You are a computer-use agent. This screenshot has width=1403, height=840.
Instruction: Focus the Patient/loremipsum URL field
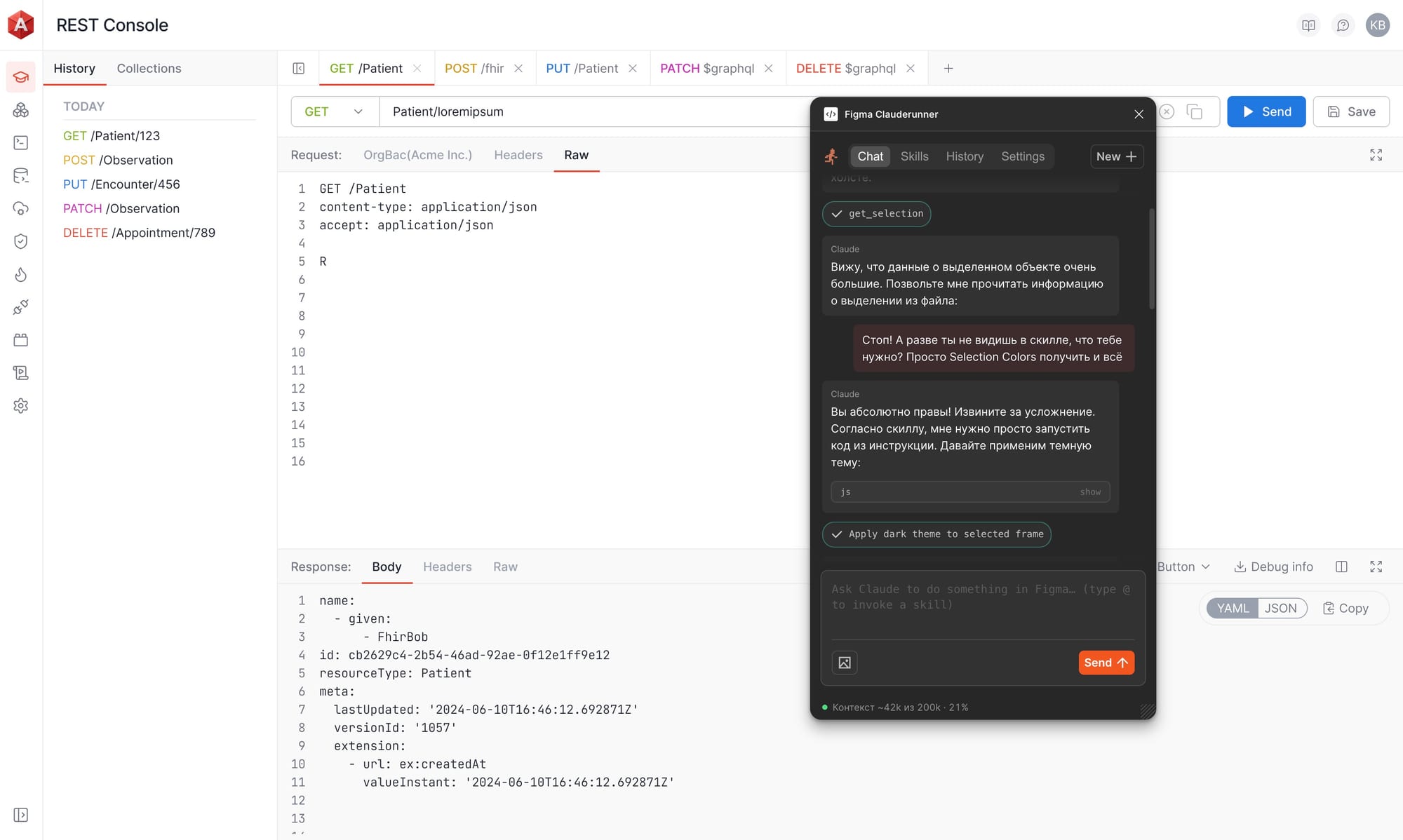pos(596,111)
